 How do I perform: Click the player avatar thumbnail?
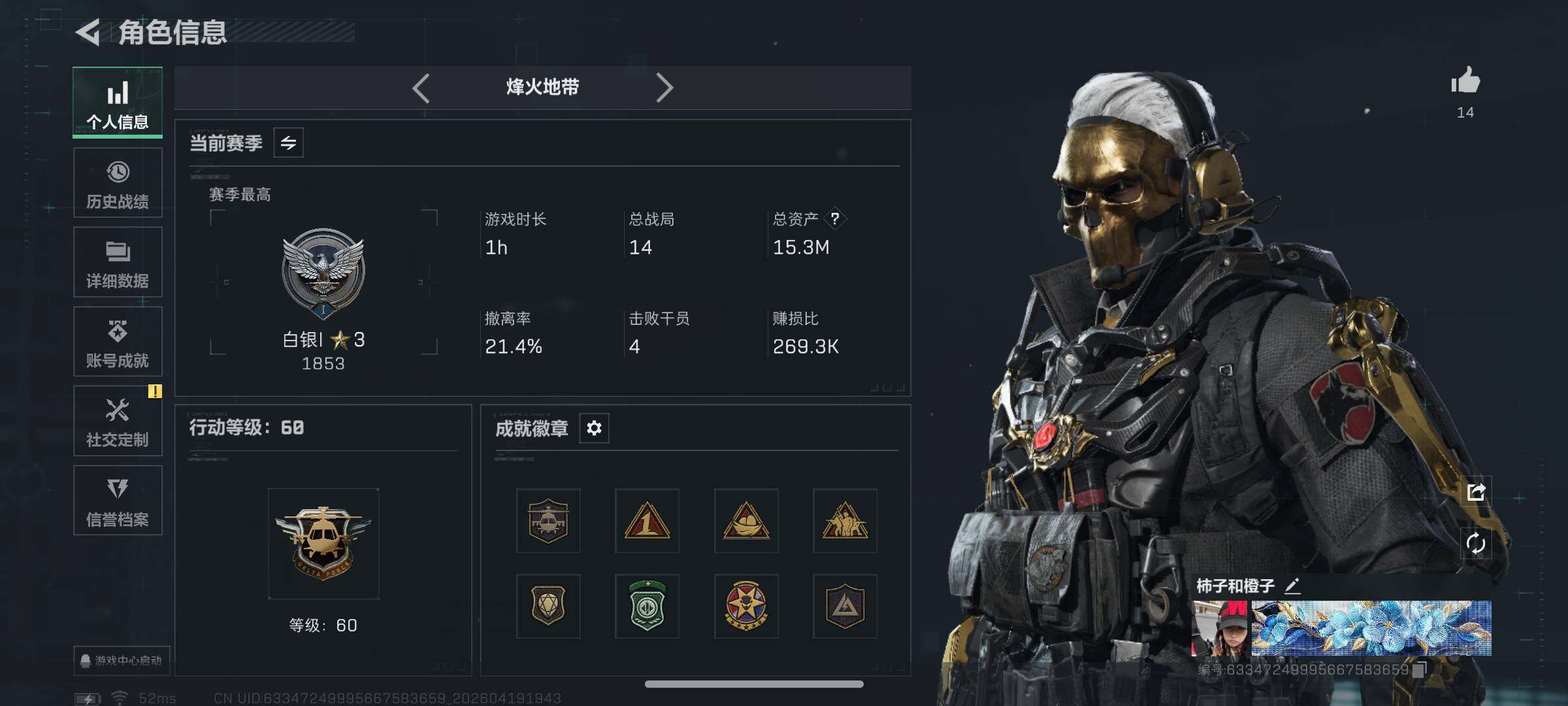(1219, 628)
